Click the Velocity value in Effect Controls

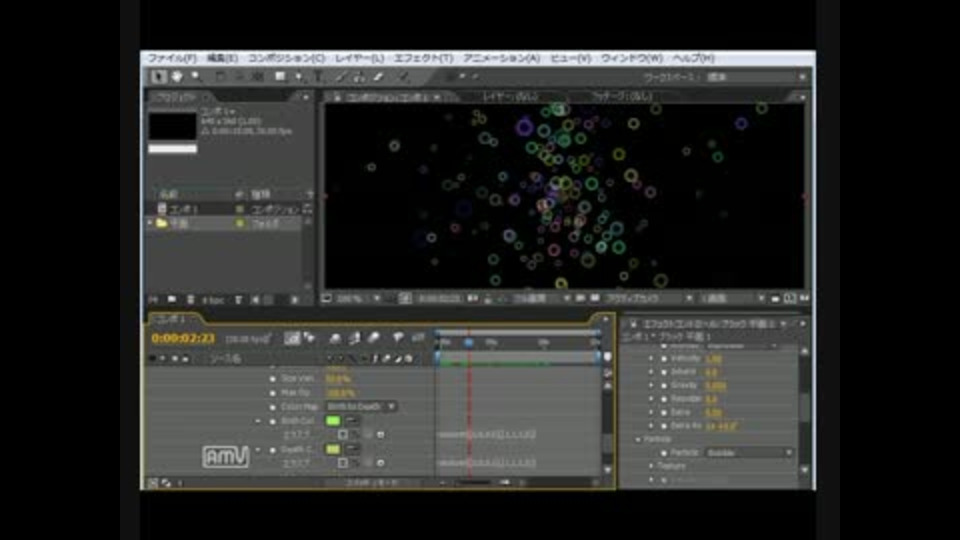713,359
